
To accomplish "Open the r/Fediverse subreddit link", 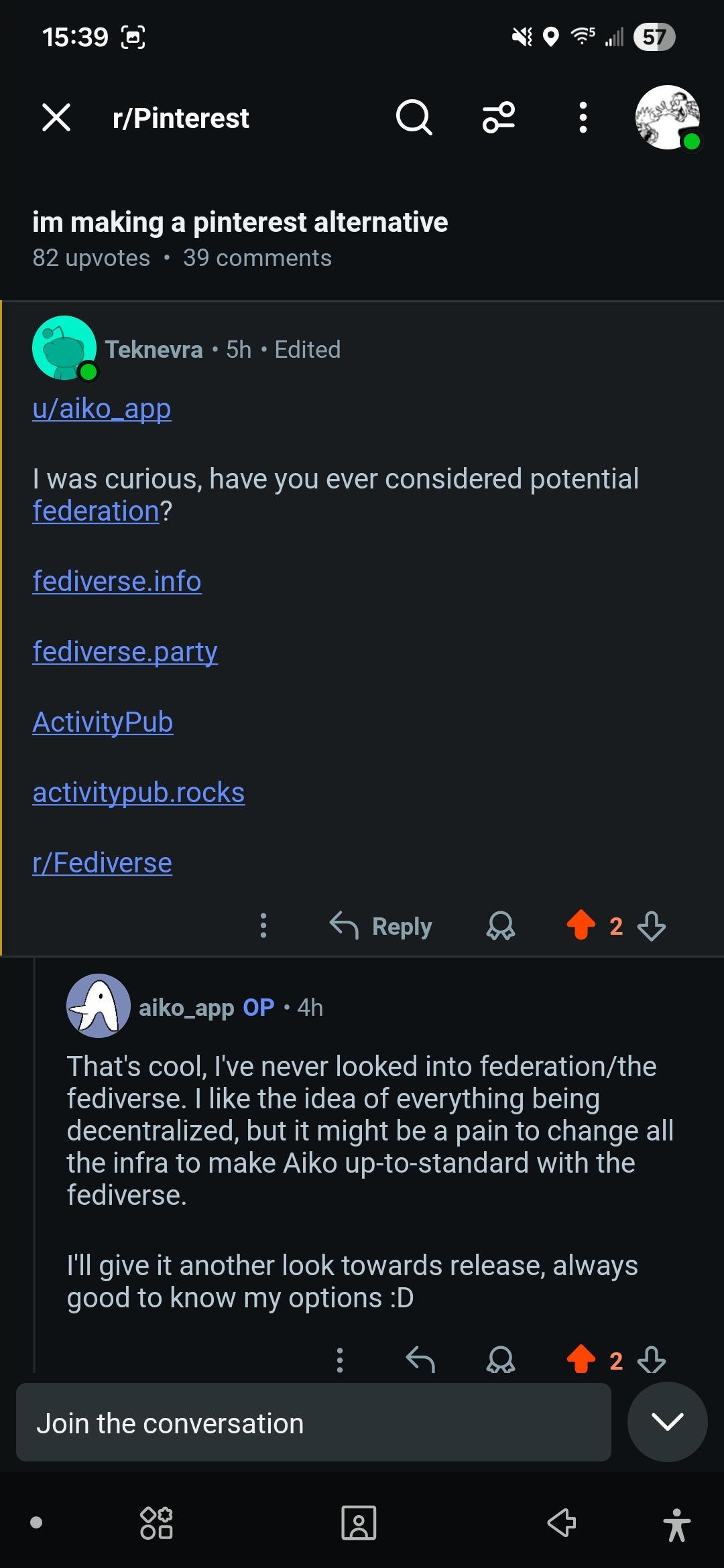I will (x=103, y=862).
